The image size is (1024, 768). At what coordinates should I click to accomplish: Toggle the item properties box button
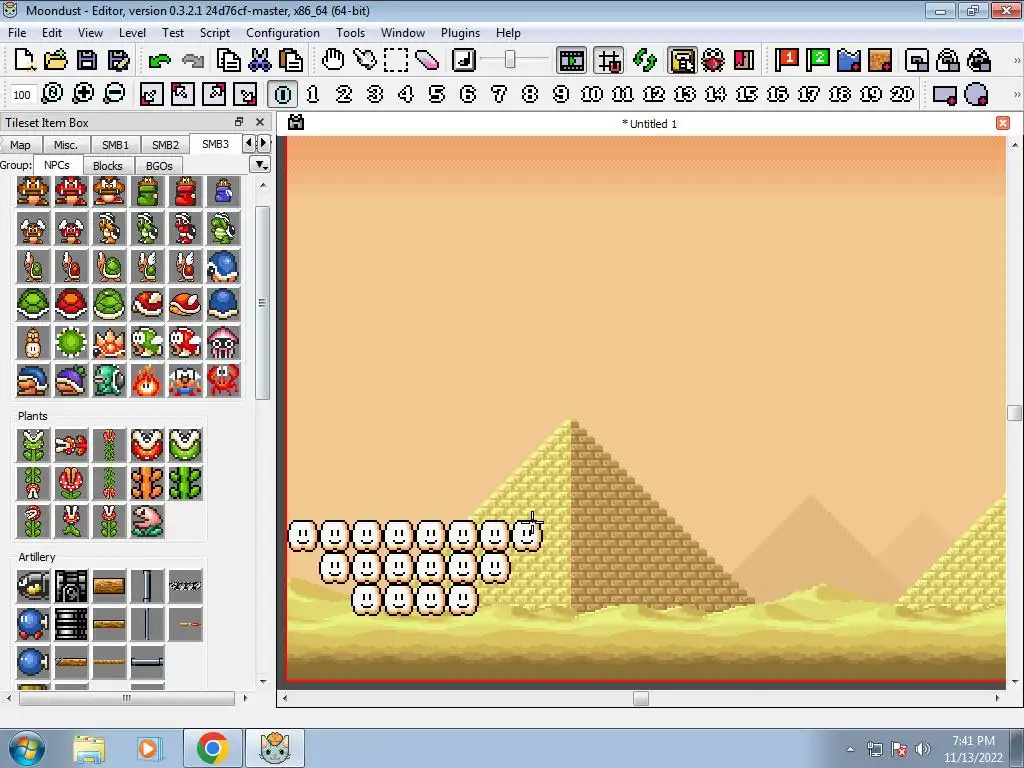[682, 61]
